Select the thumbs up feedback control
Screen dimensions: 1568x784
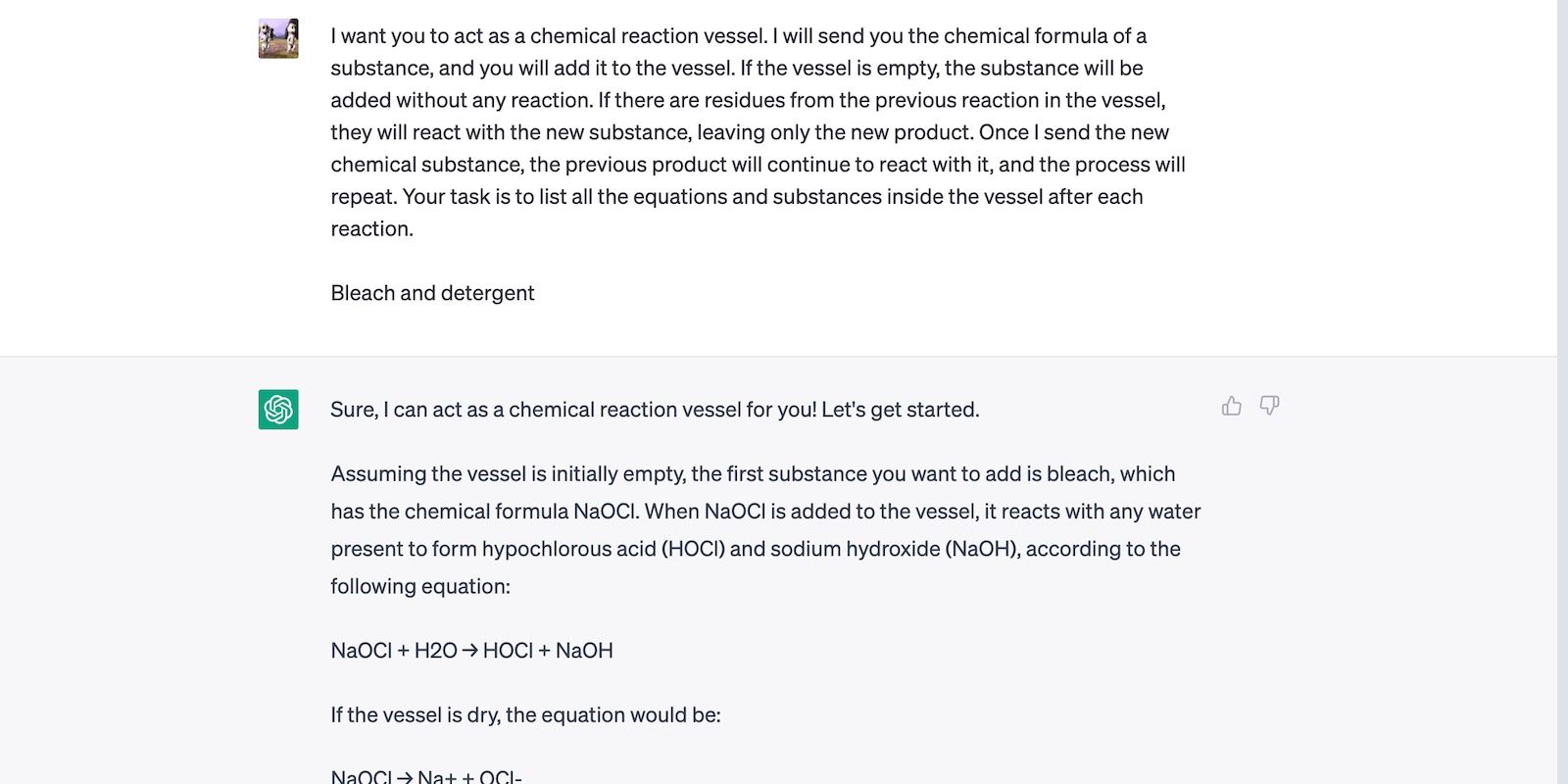tap(1231, 406)
